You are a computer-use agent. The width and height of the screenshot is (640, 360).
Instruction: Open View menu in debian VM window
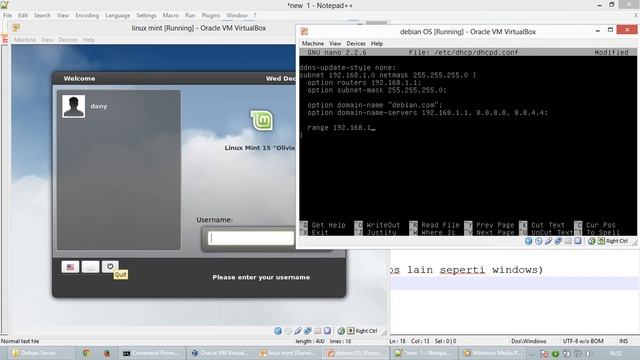335,43
